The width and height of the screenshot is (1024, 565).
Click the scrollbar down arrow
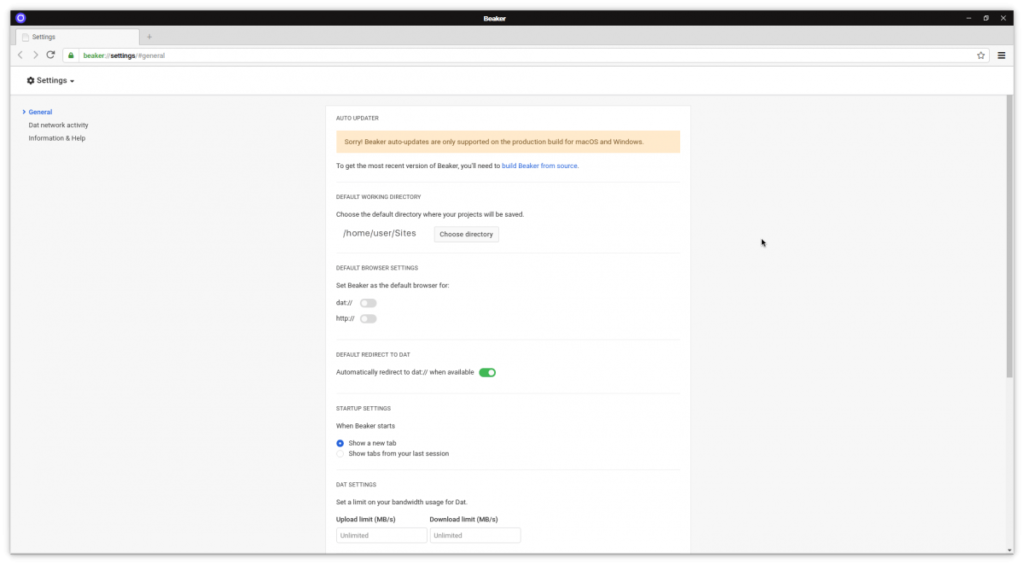click(1009, 550)
